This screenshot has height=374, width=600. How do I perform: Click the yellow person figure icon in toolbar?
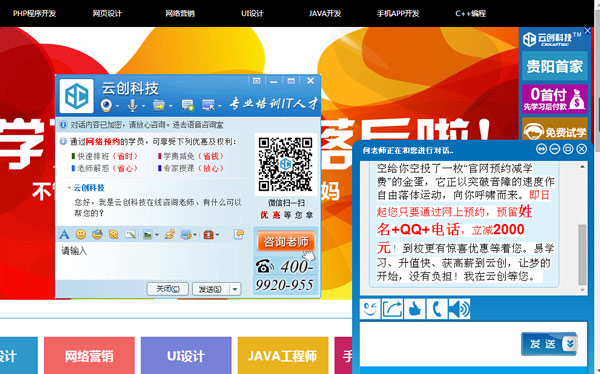coord(170,234)
